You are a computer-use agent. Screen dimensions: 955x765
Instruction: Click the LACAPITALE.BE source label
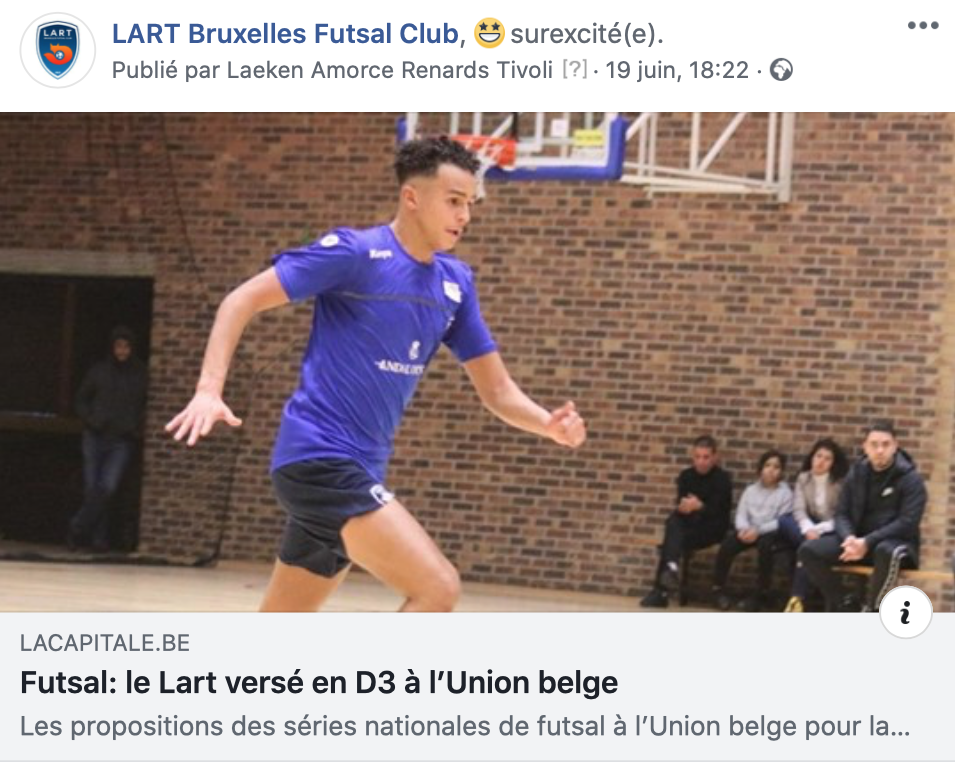[x=105, y=643]
